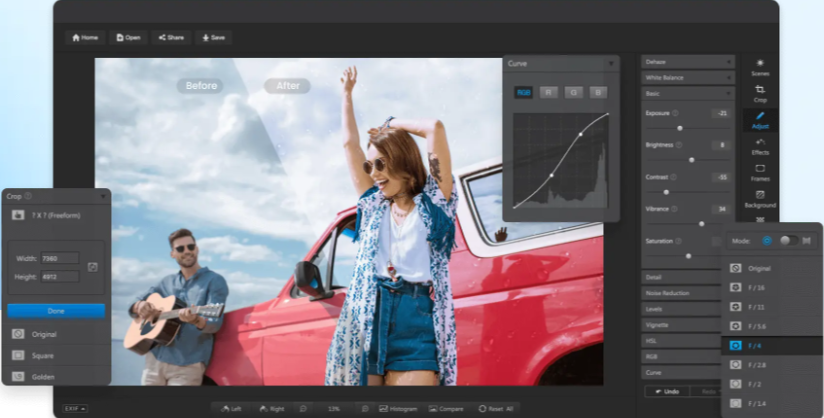The width and height of the screenshot is (824, 418).
Task: Select Original crop ratio
Action: pyautogui.click(x=56, y=334)
